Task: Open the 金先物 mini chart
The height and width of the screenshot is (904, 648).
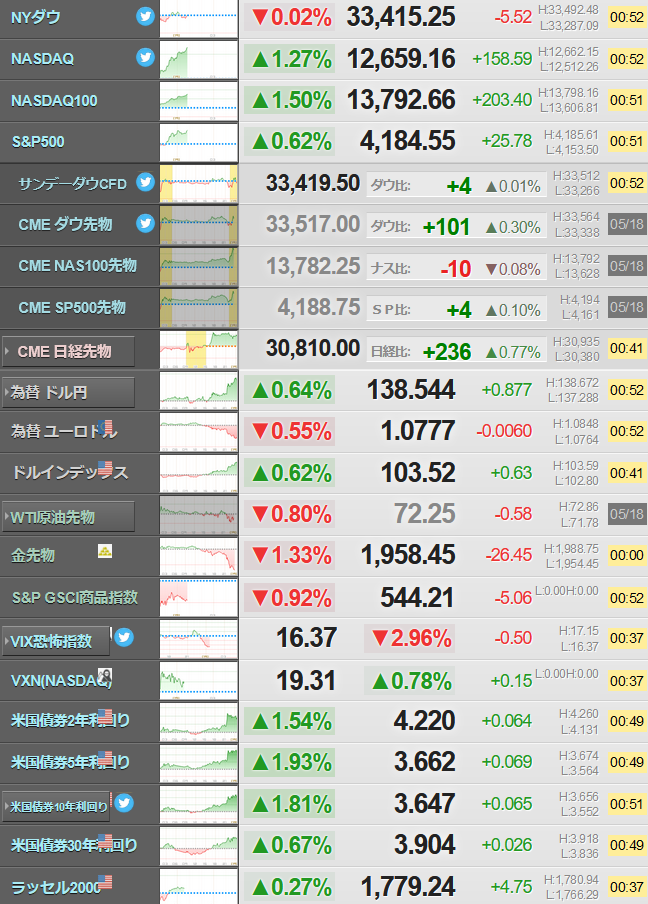Action: [198, 556]
